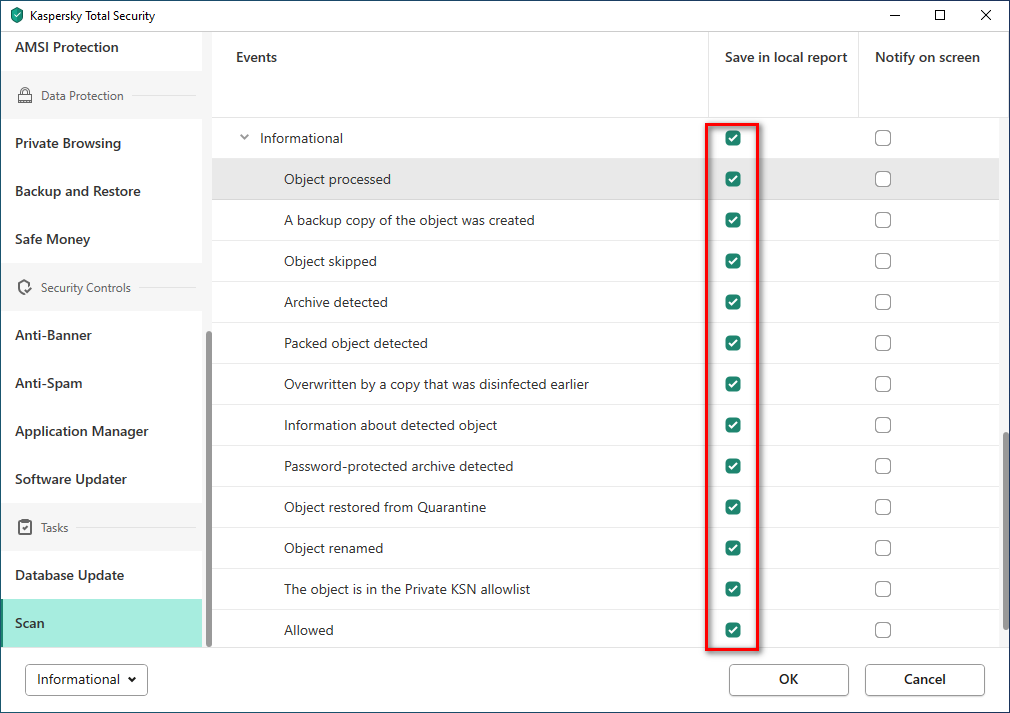Uncheck local report for Packed object detected
Image resolution: width=1010 pixels, height=713 pixels.
click(x=732, y=343)
